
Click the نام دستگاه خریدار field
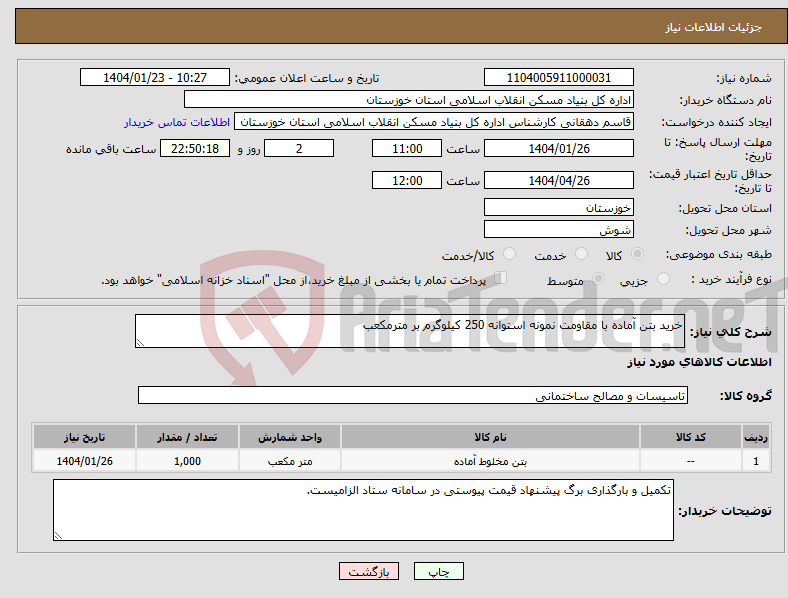409,99
